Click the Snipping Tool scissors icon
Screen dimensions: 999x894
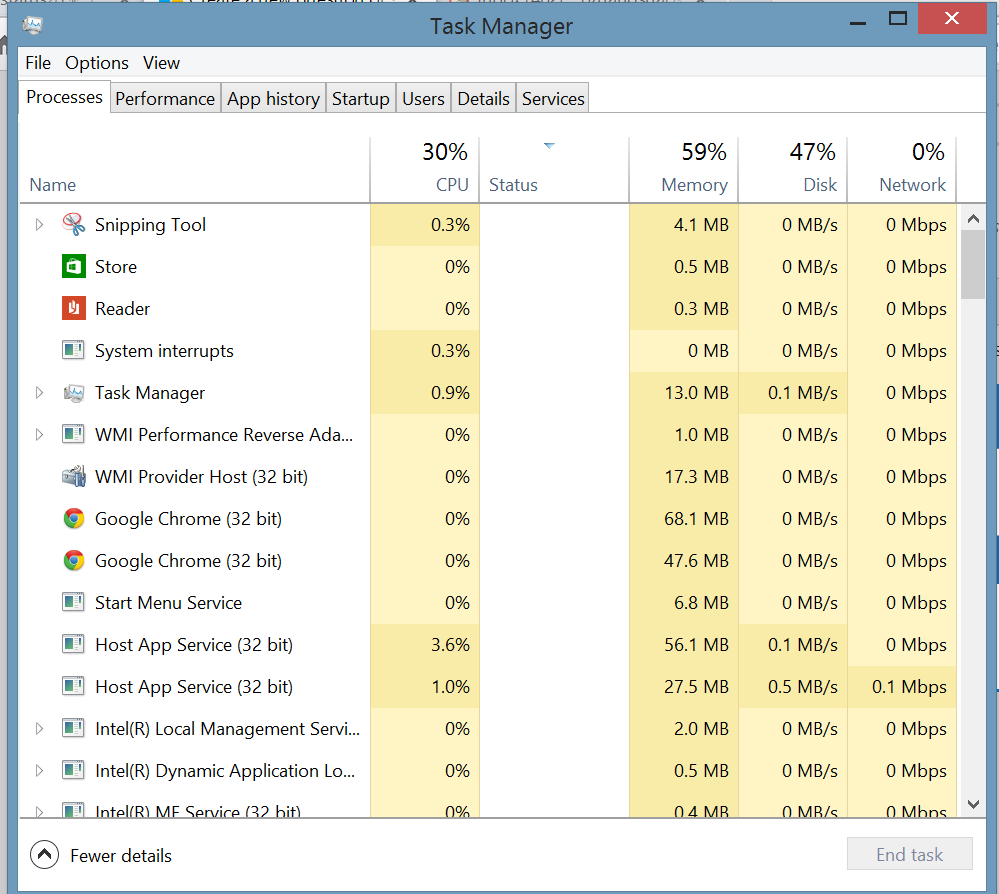click(74, 224)
